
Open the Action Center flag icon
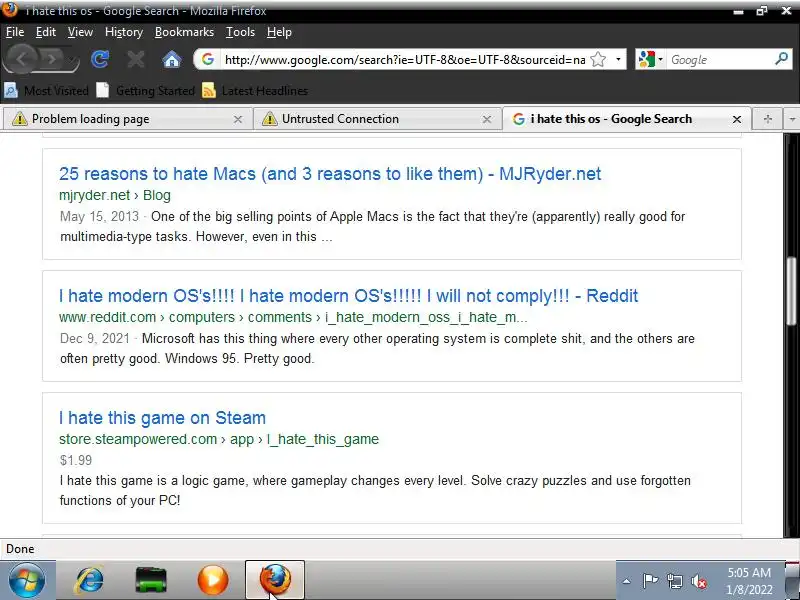(x=651, y=581)
